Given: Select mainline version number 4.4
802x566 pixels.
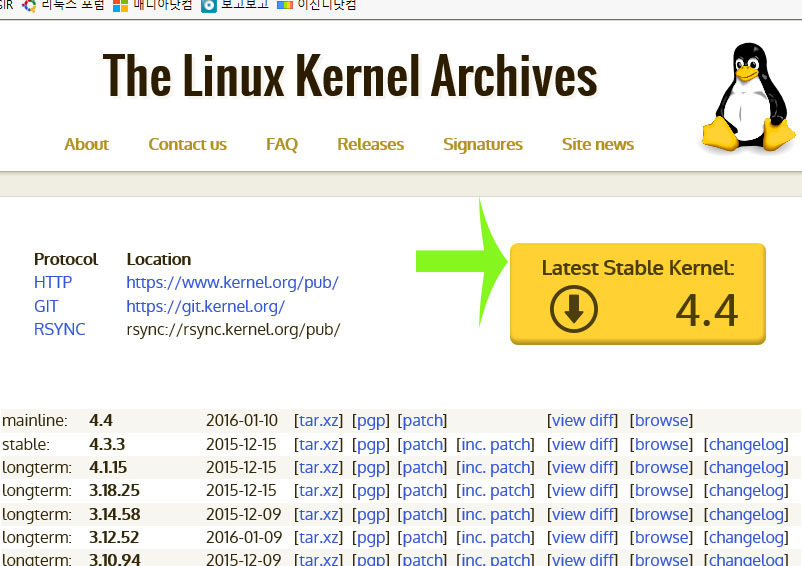Looking at the screenshot, I should 101,420.
